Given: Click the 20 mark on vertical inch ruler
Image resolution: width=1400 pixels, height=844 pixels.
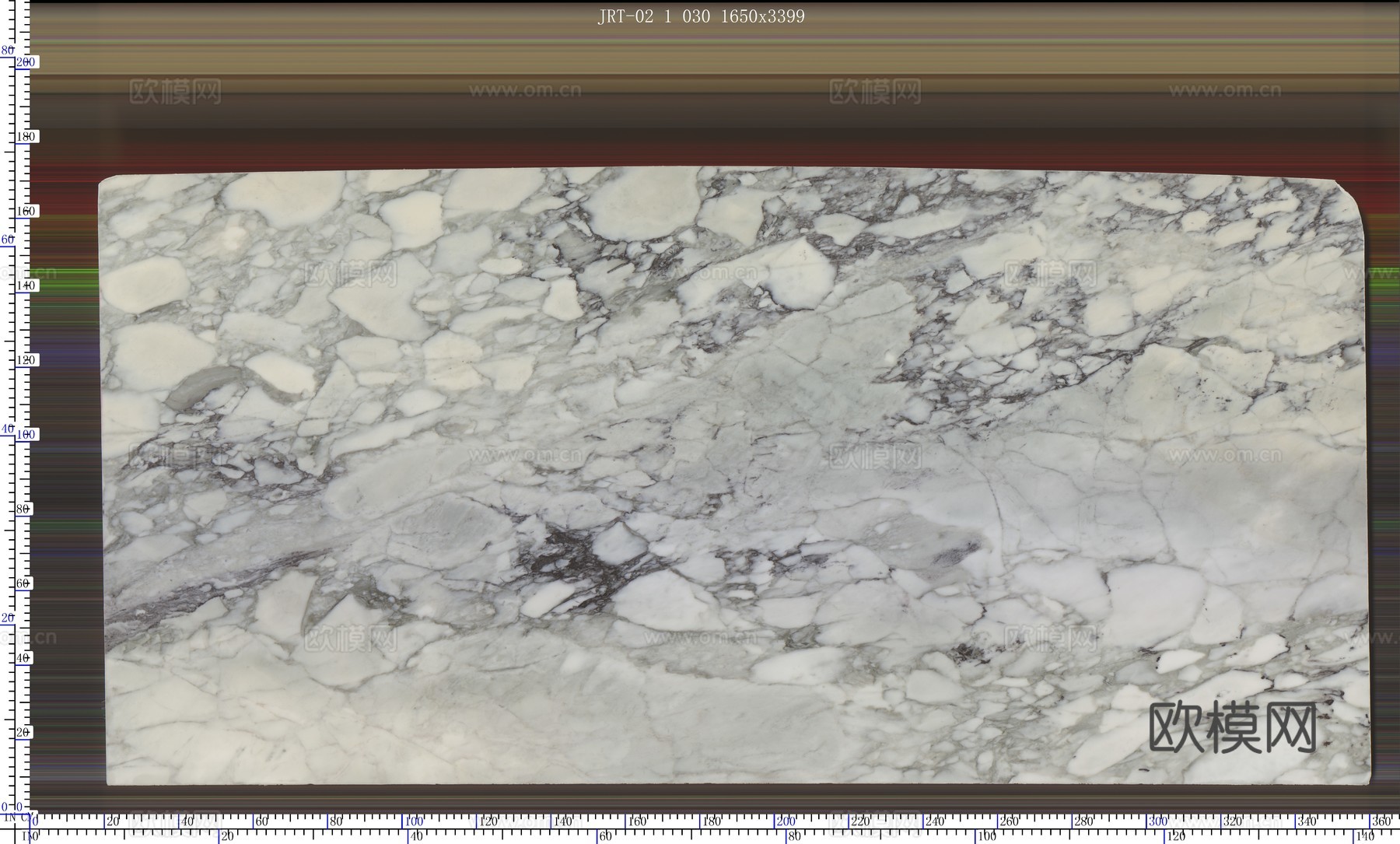Looking at the screenshot, I should point(7,618).
